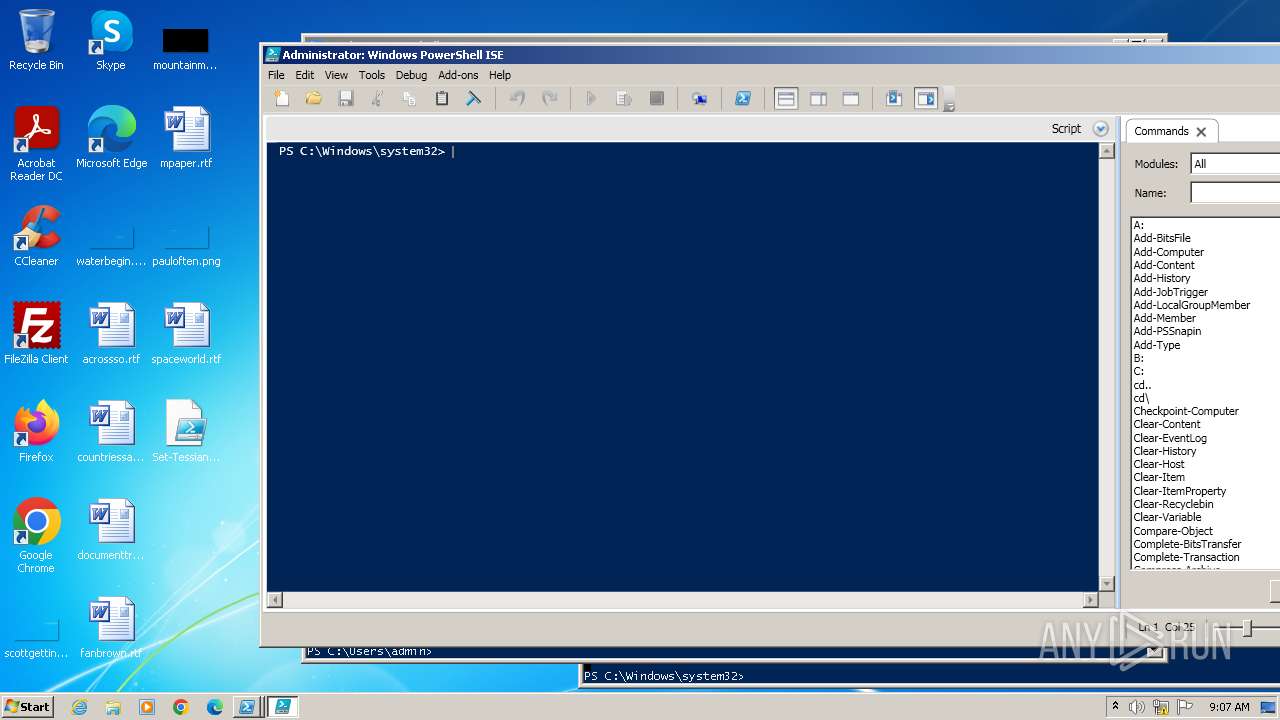
Task: Toggle the Show Command Add-on icon
Action: (926, 98)
